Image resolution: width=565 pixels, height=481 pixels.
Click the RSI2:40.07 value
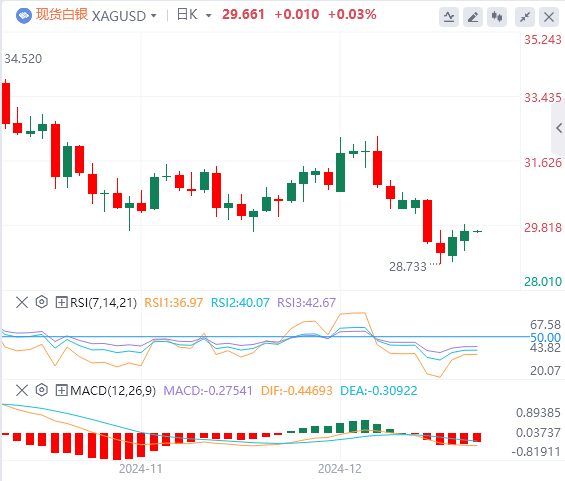(240, 303)
